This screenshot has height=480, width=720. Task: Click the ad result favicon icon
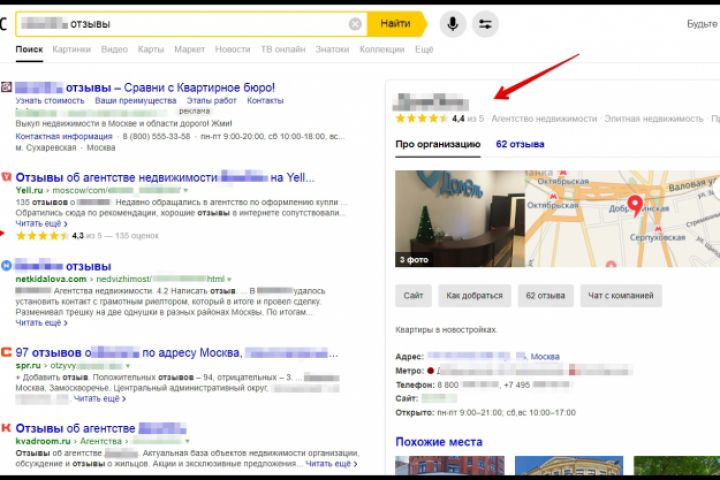6,87
